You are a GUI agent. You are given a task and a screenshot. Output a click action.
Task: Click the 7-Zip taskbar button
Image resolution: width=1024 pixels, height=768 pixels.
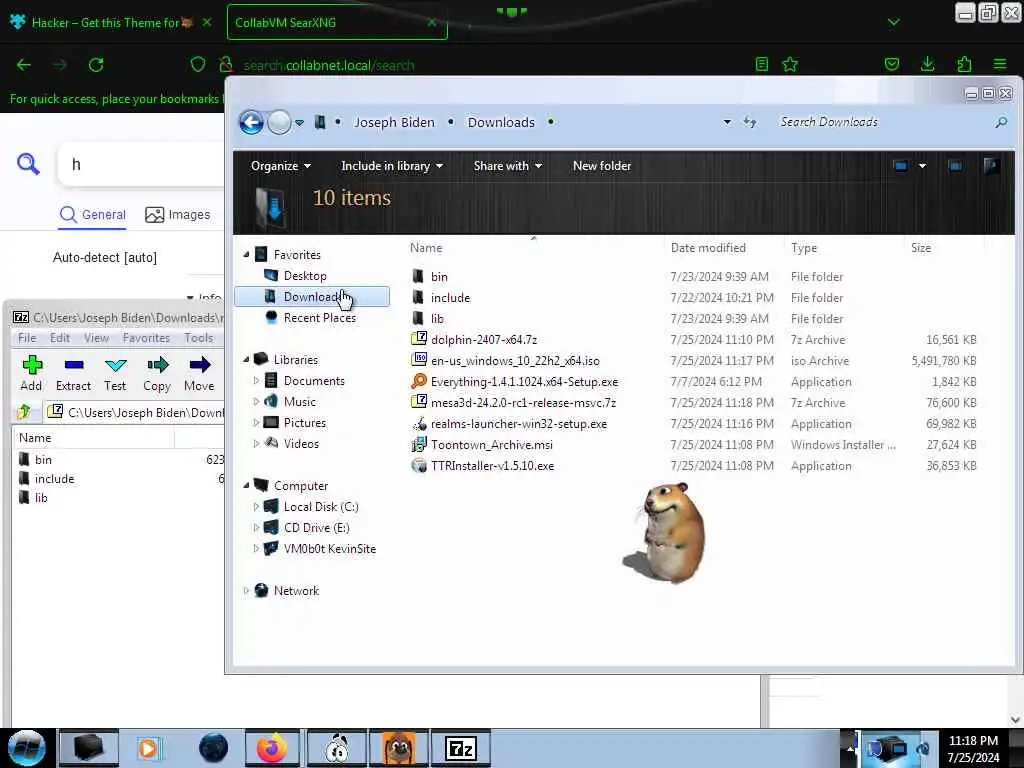coord(460,748)
